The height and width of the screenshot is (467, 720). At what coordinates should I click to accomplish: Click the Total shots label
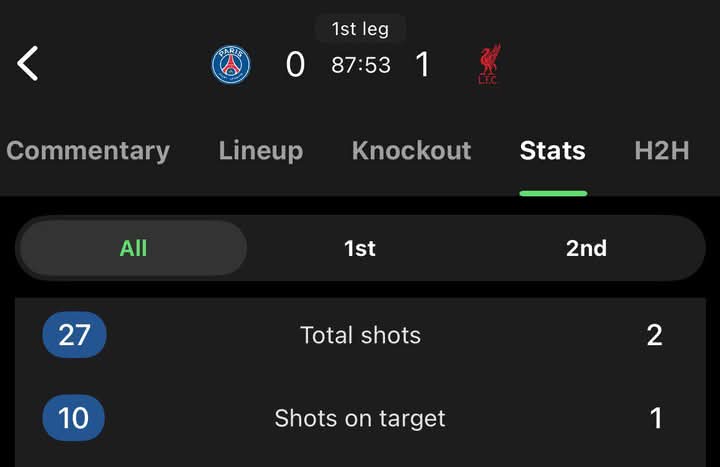pos(360,335)
